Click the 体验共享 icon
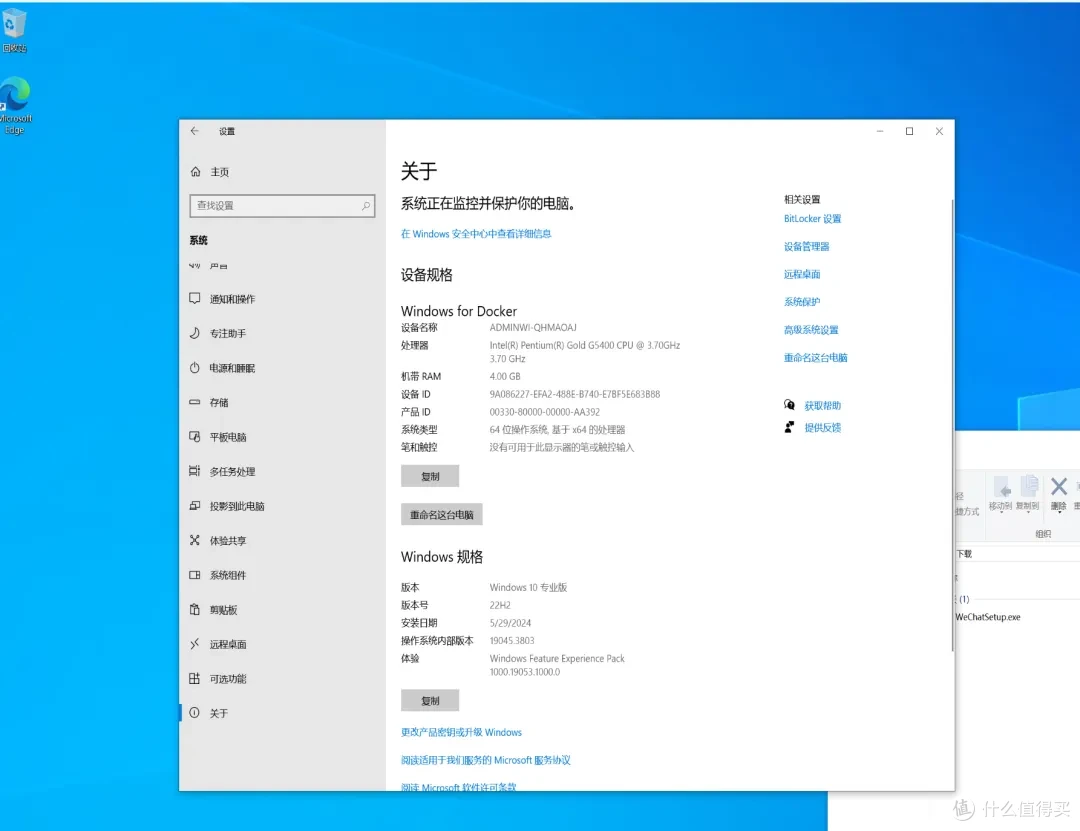 (195, 540)
